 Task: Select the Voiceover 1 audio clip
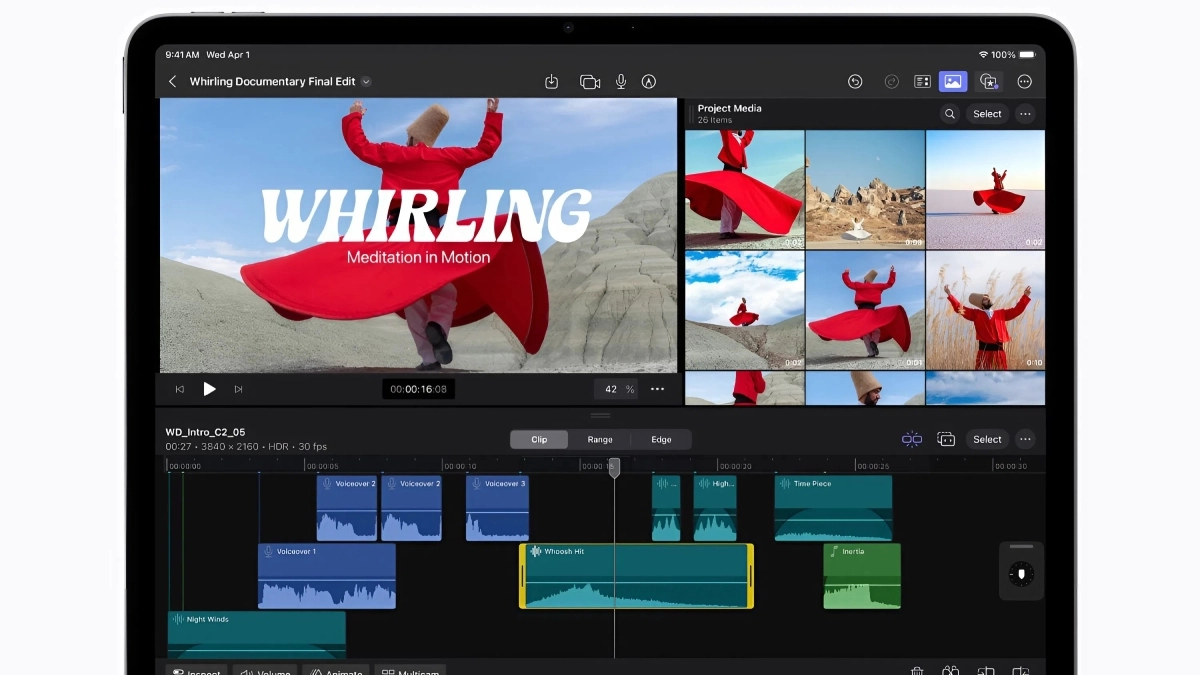point(327,576)
